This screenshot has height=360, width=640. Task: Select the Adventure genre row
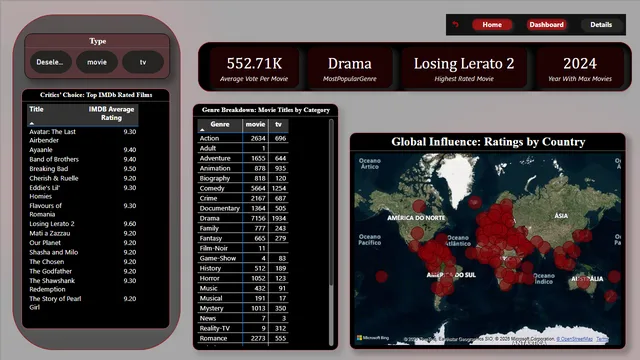(x=243, y=158)
